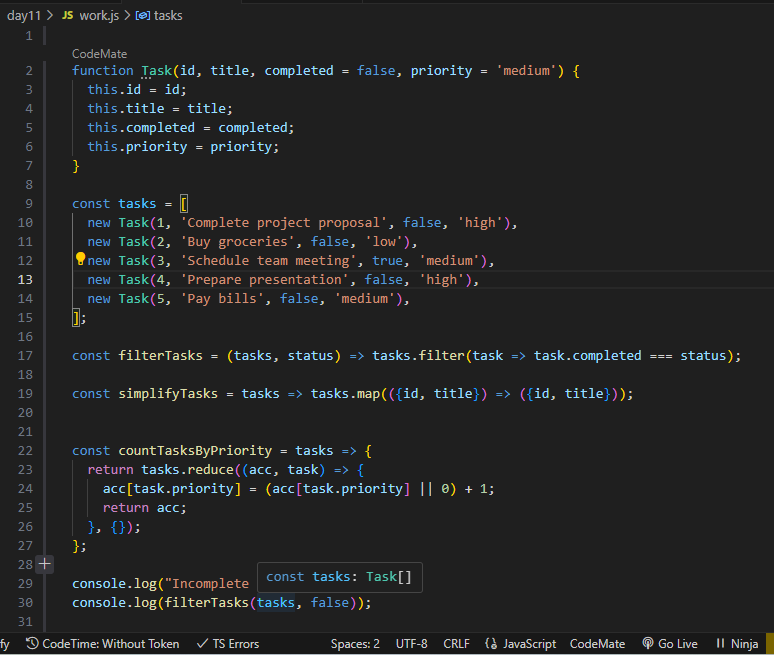Click the Go Live broadcast icon
This screenshot has width=774, height=655.
pyautogui.click(x=648, y=643)
